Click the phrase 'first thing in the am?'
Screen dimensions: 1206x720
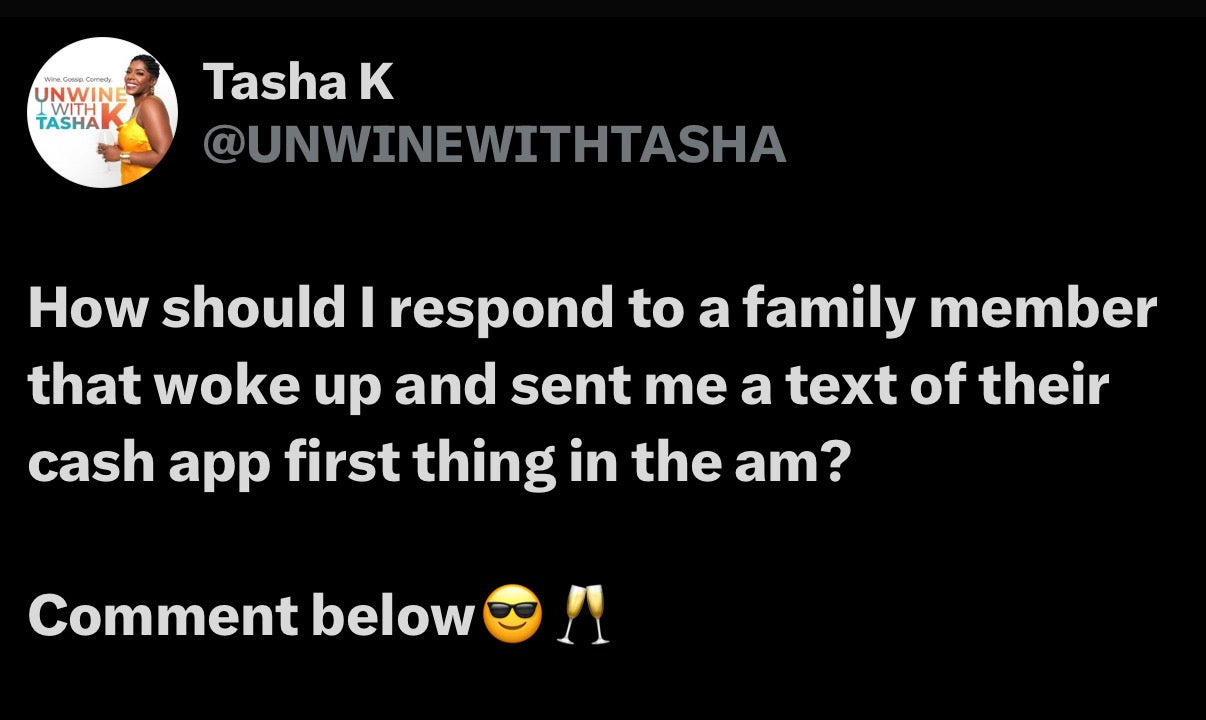(x=569, y=462)
